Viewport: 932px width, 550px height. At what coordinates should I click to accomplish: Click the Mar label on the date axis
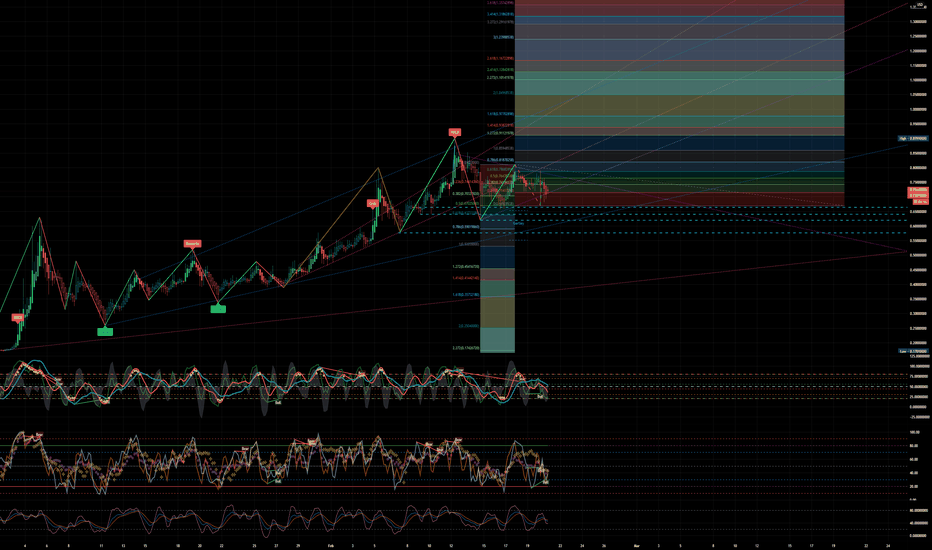tap(637, 545)
